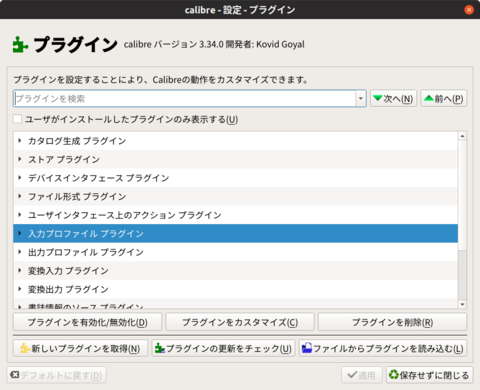Screen dimensions: 480x390
Task: Click the yellow puzzle icon for 新しいプラグインを取得
Action: tap(25, 348)
